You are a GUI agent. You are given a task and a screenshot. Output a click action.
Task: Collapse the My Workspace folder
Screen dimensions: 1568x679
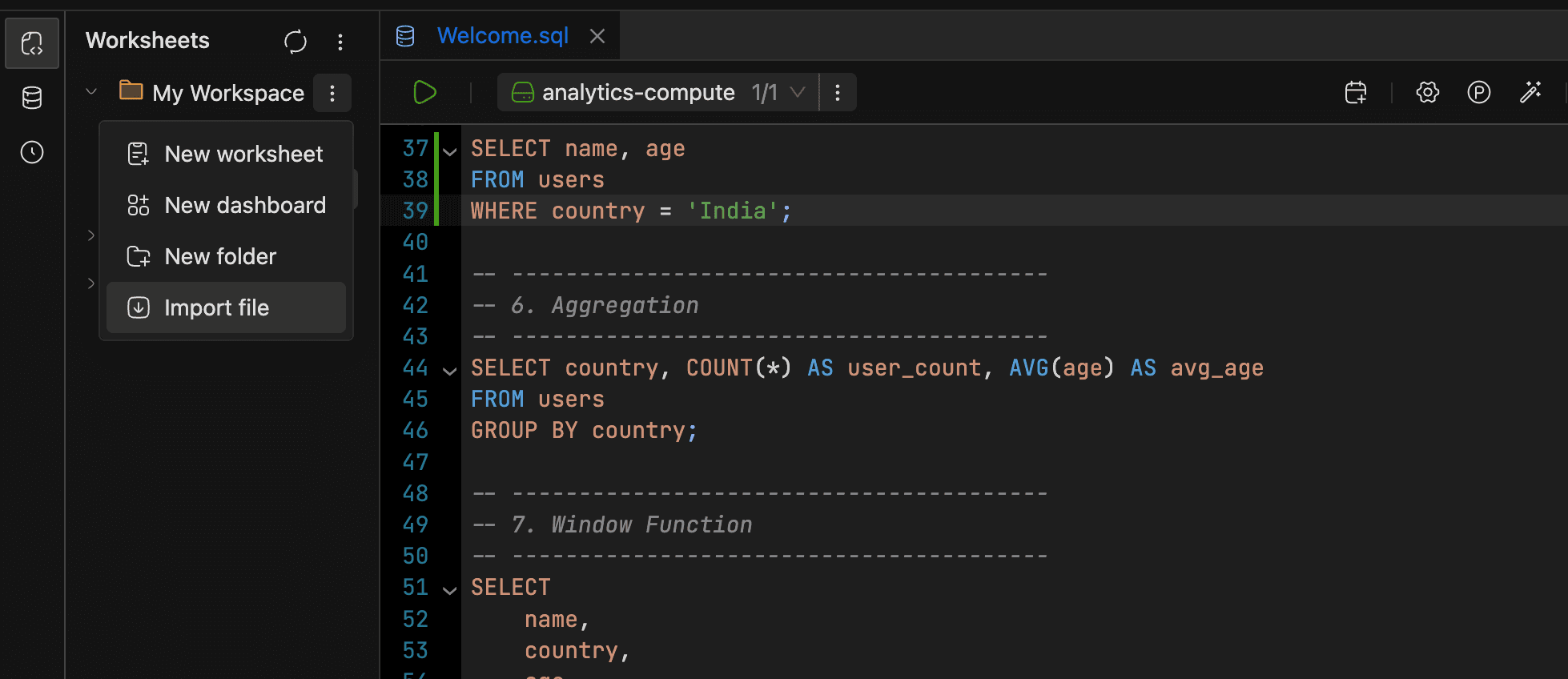(91, 92)
